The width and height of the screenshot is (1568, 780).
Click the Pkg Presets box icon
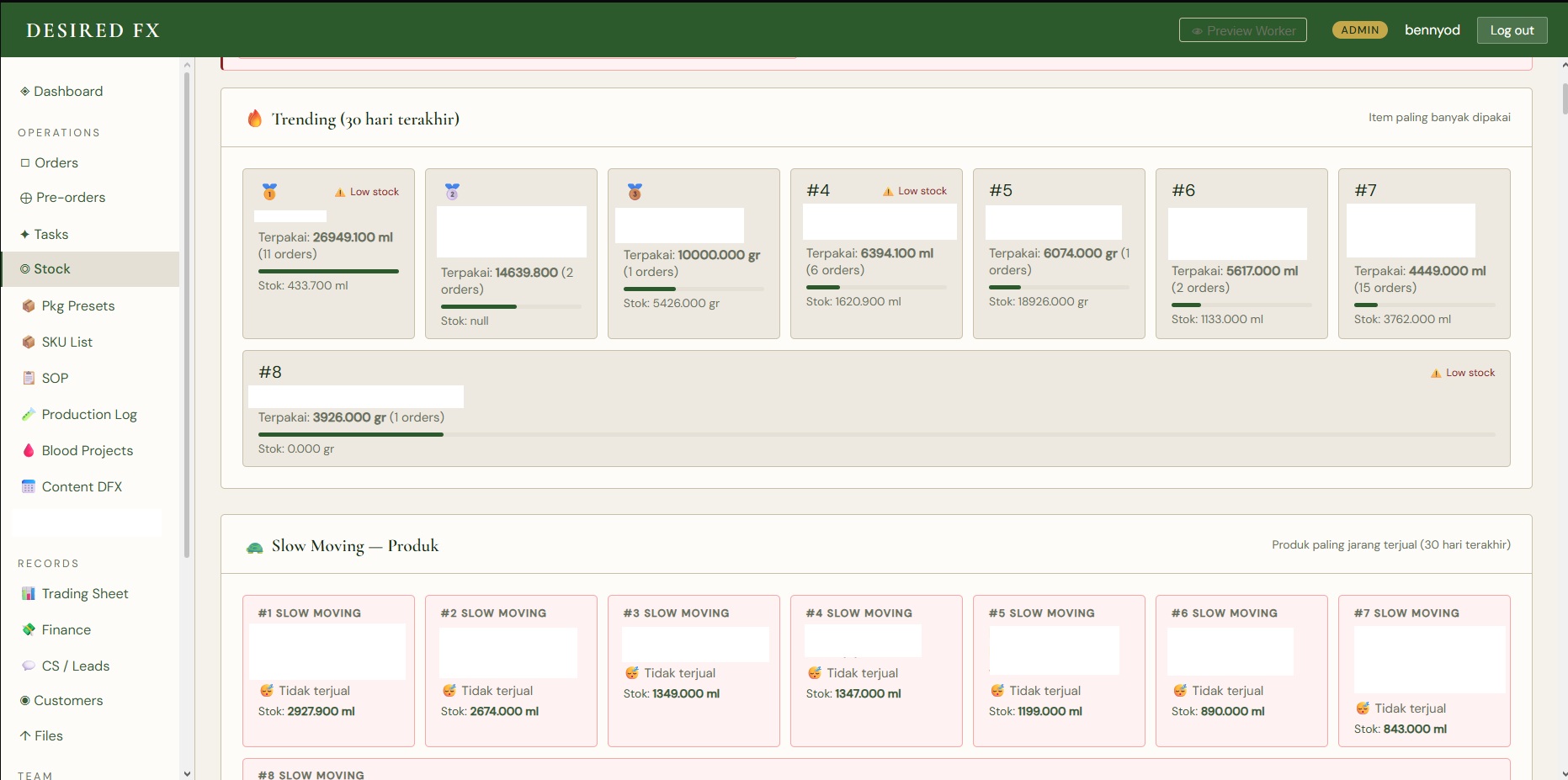[29, 305]
